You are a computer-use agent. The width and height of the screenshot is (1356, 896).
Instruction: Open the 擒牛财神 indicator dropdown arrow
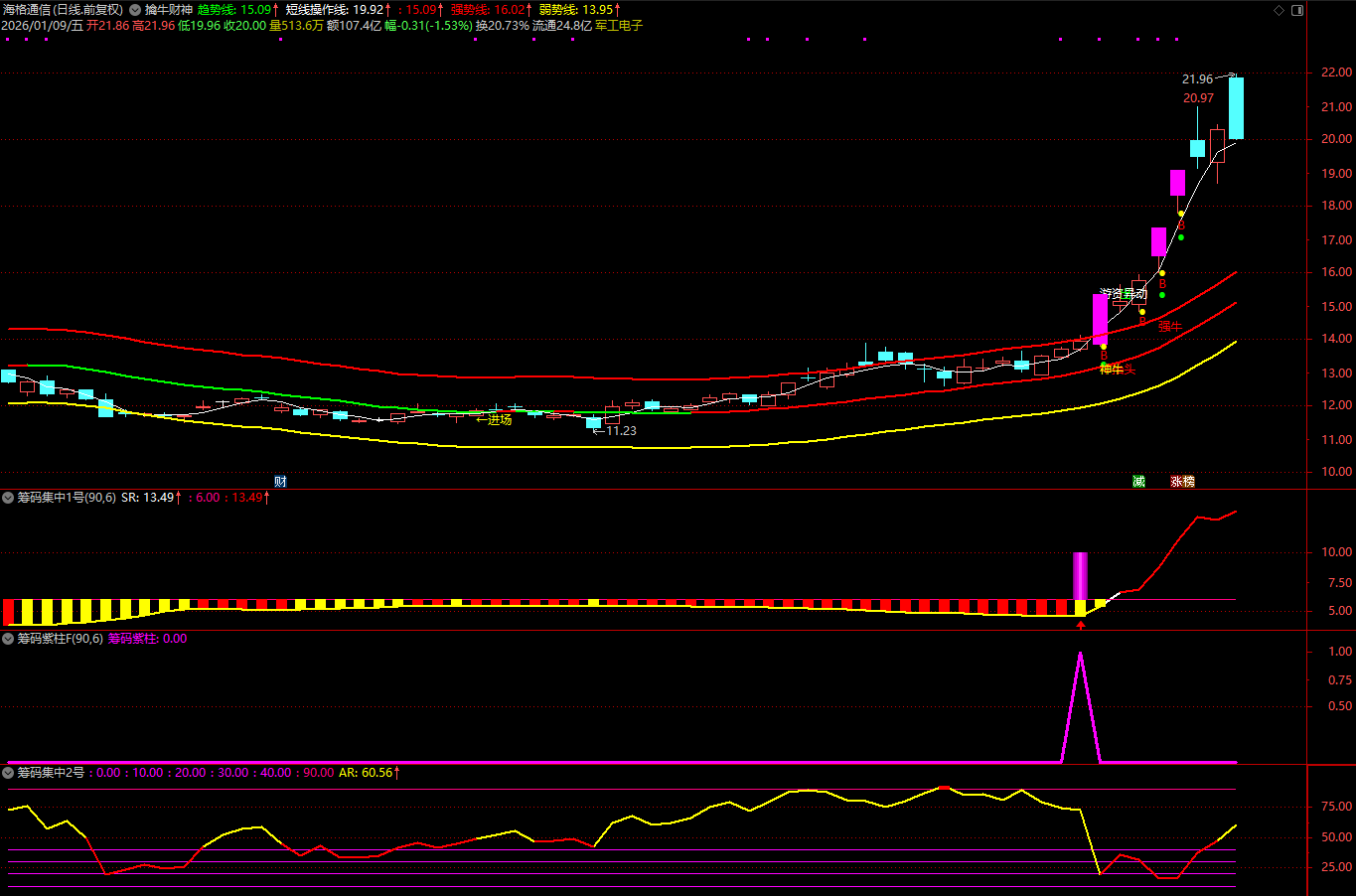135,10
